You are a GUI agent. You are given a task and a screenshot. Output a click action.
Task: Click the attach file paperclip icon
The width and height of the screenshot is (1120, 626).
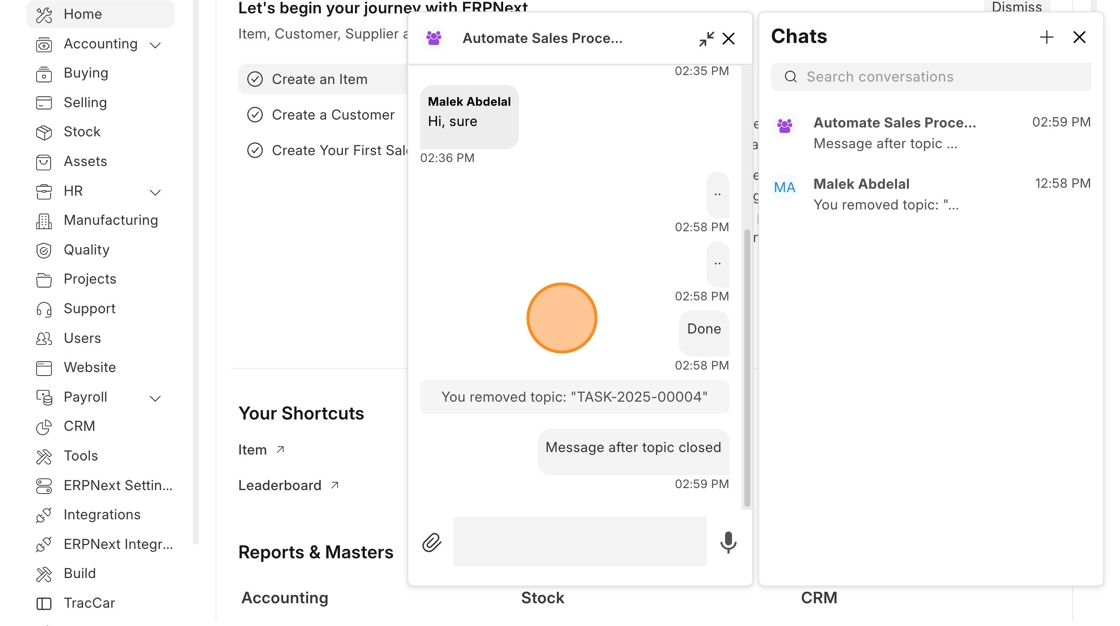tap(431, 542)
